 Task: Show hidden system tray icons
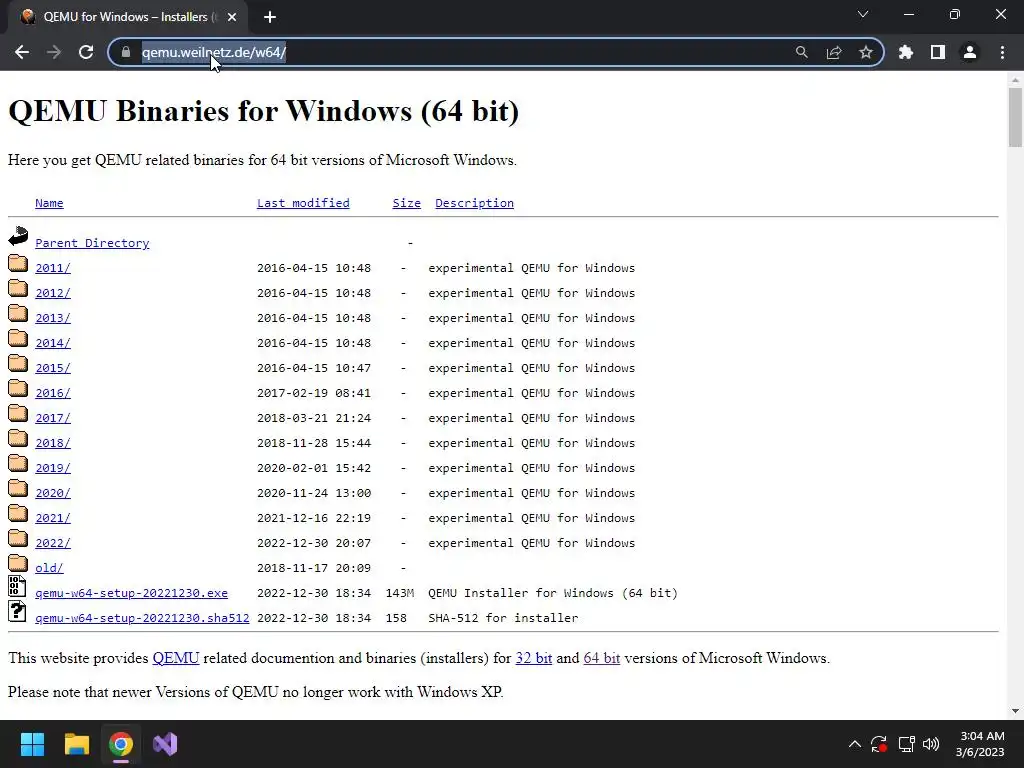click(854, 744)
